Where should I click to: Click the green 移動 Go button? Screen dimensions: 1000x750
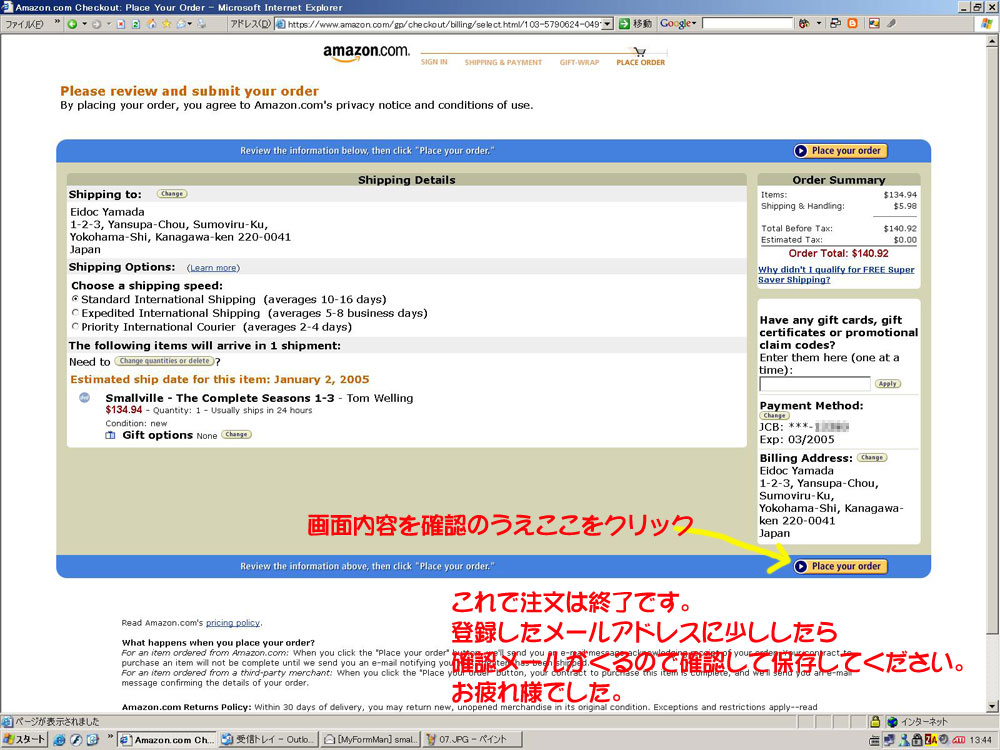pyautogui.click(x=635, y=24)
